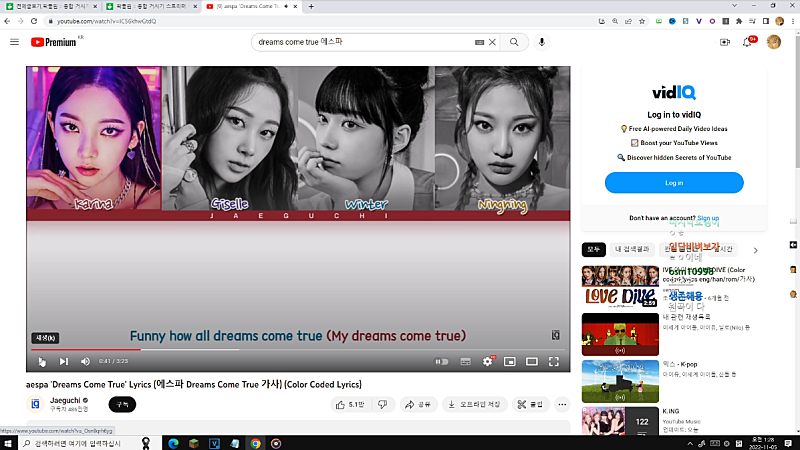Open the Windows notification center icon
The image size is (800, 450).
click(x=788, y=443)
